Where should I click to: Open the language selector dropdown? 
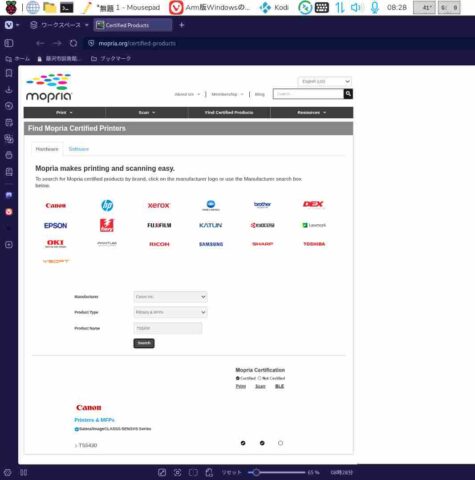coord(325,81)
